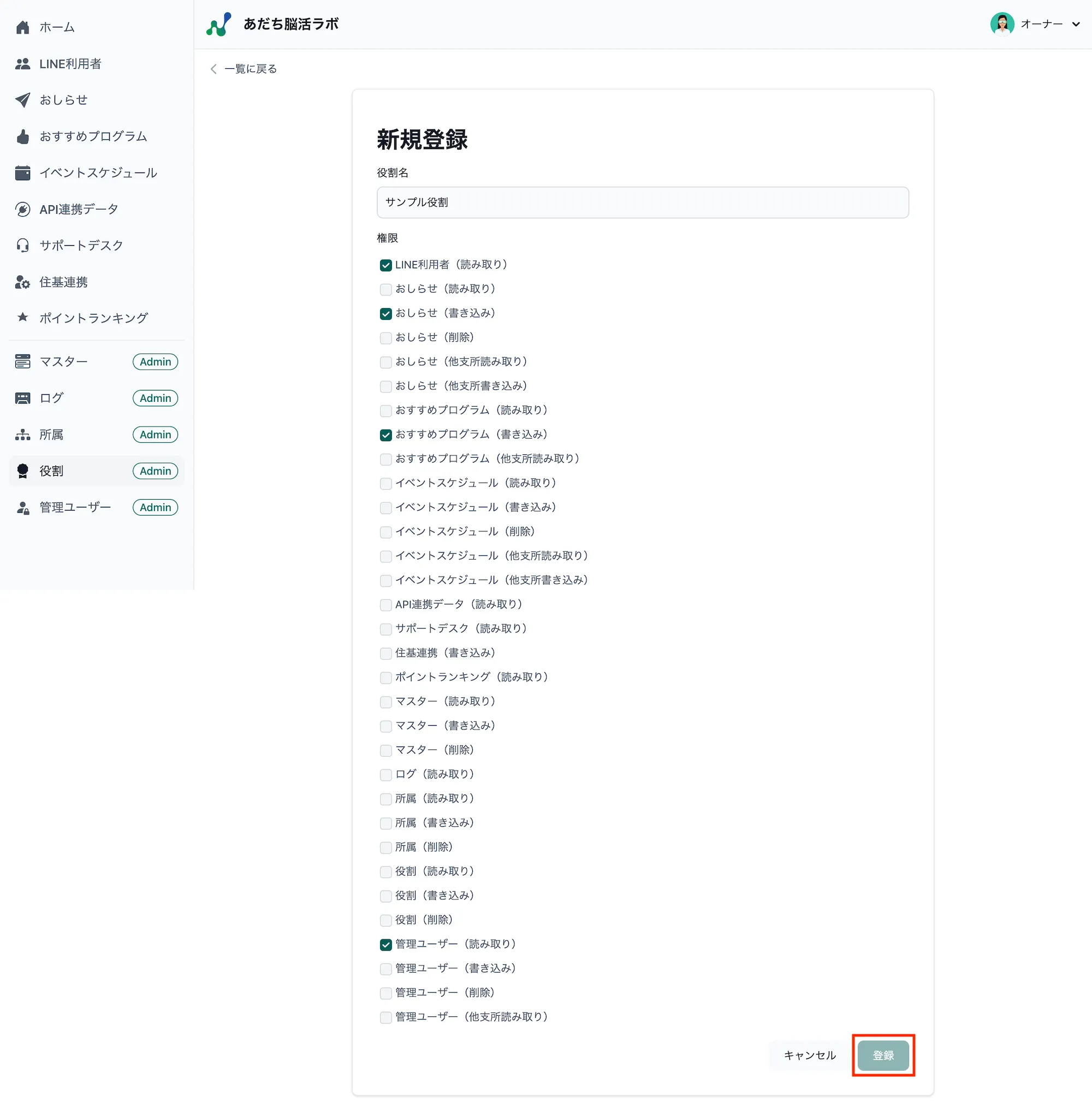Check マスター（読み取り）permission
1092x1108 pixels.
385,701
